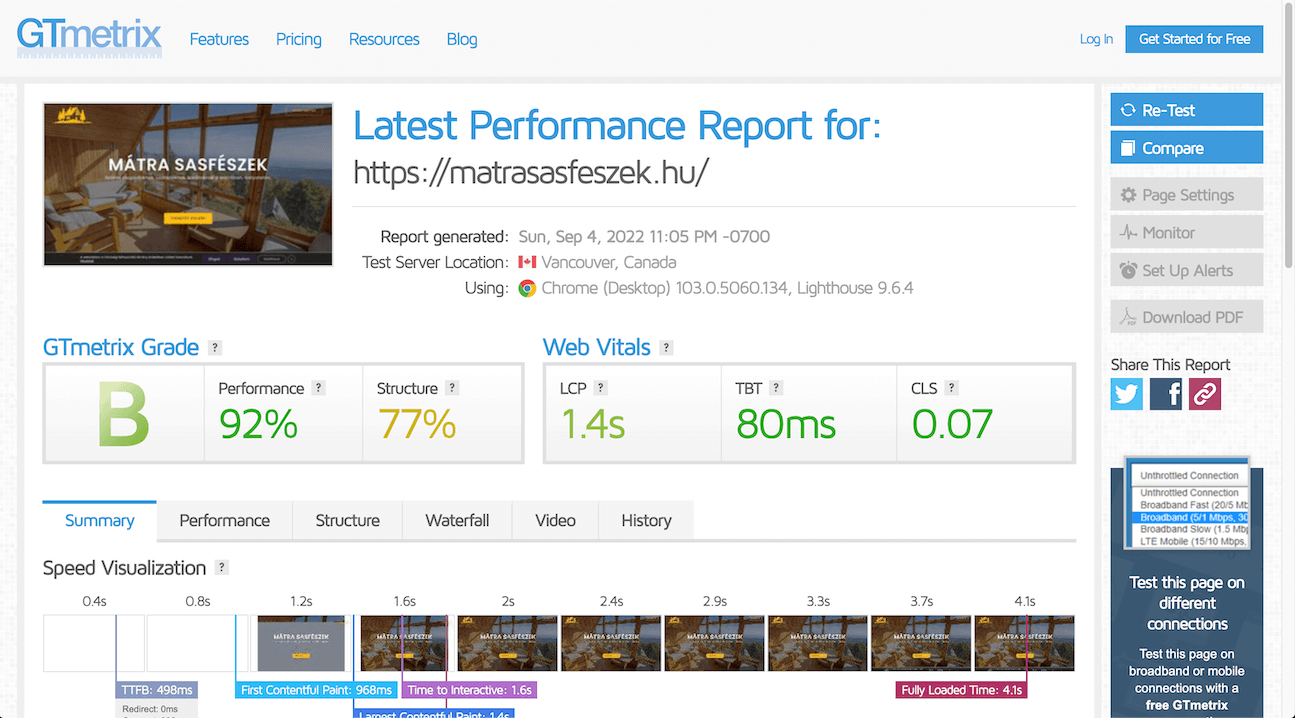Open Resources in top navigation
Image resolution: width=1295 pixels, height=718 pixels.
coord(384,39)
